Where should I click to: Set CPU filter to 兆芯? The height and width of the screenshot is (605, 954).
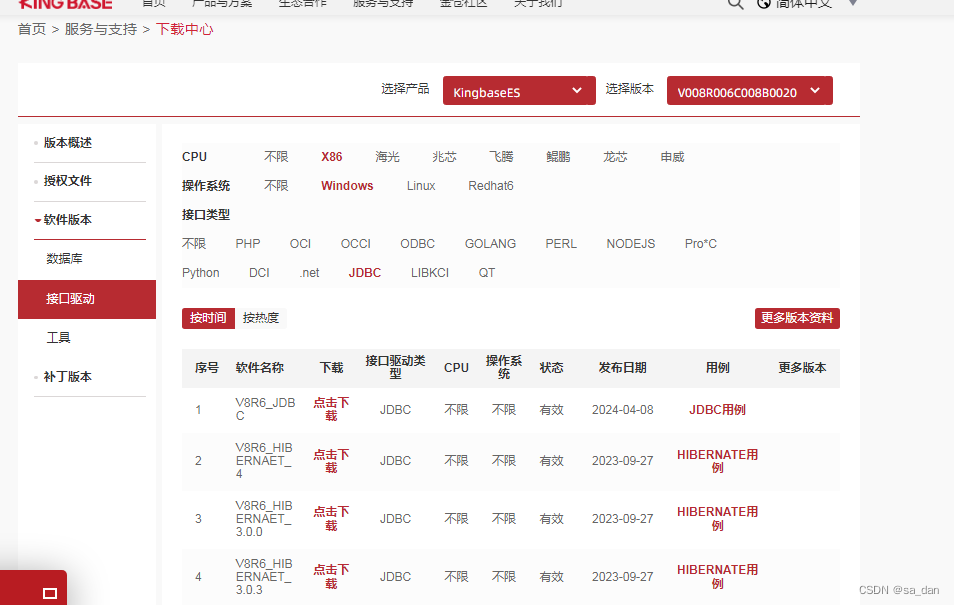pos(444,157)
